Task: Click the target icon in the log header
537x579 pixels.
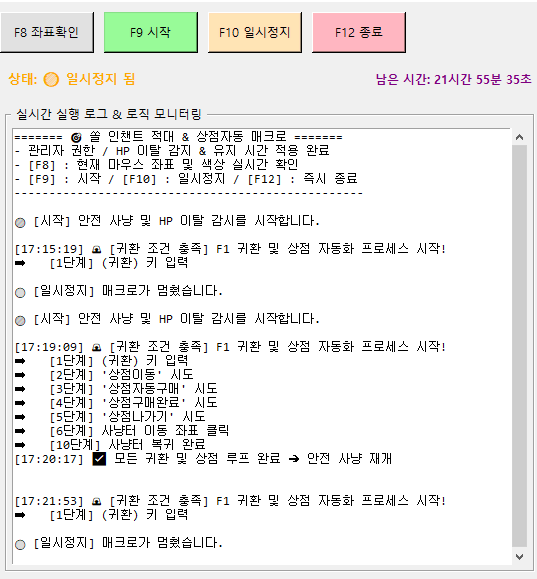Action: pyautogui.click(x=76, y=138)
